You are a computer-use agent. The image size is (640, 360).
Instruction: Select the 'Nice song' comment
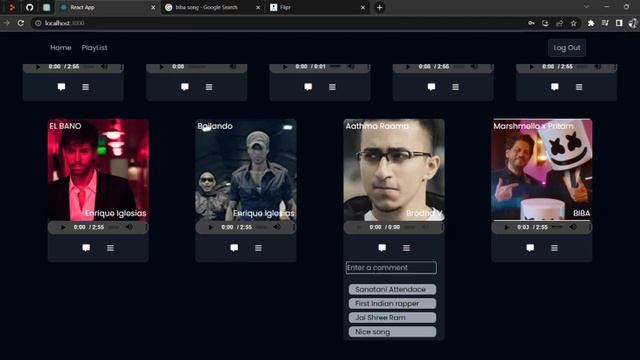coord(392,332)
